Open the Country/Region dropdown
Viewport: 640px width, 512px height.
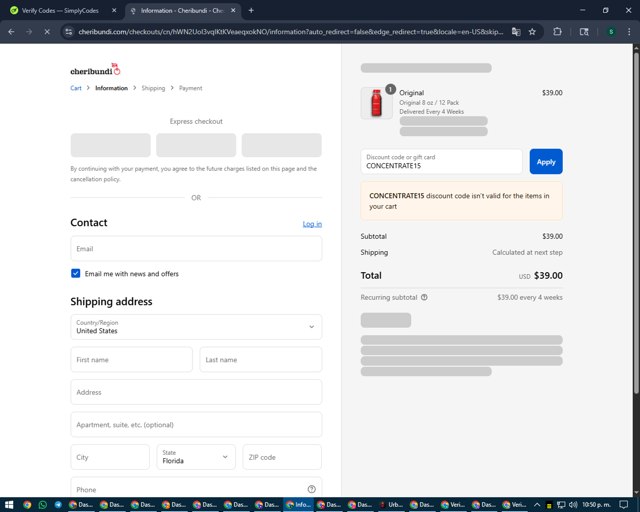[196, 327]
